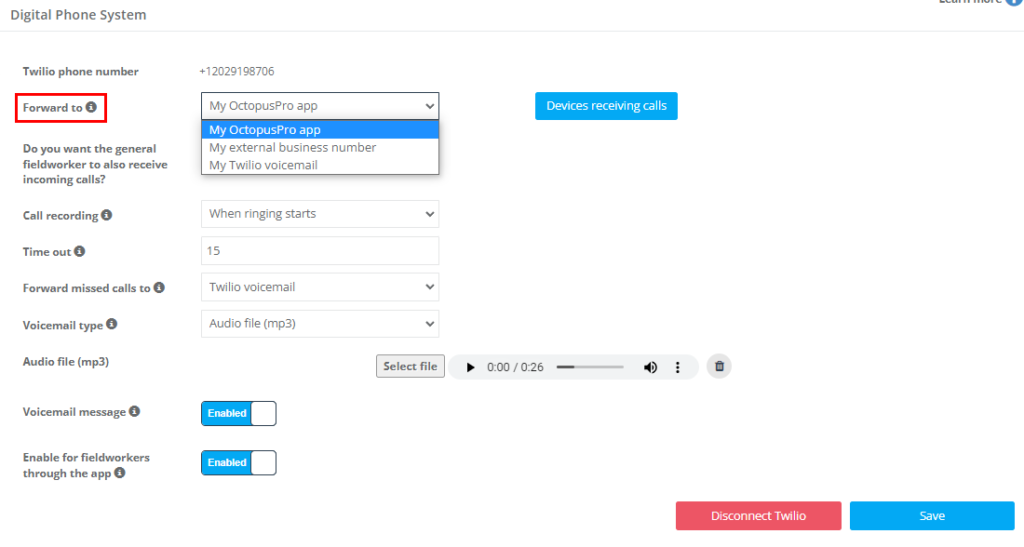Open Forward missed calls to dropdown

[x=320, y=287]
